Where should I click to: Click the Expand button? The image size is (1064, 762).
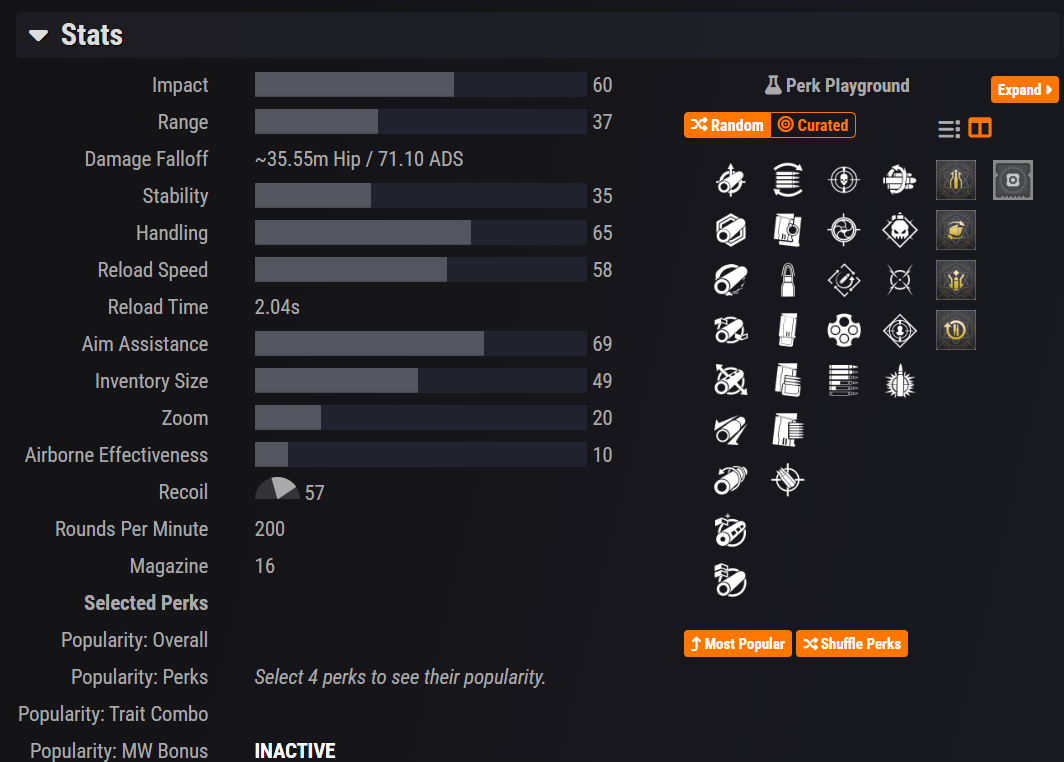(1024, 89)
